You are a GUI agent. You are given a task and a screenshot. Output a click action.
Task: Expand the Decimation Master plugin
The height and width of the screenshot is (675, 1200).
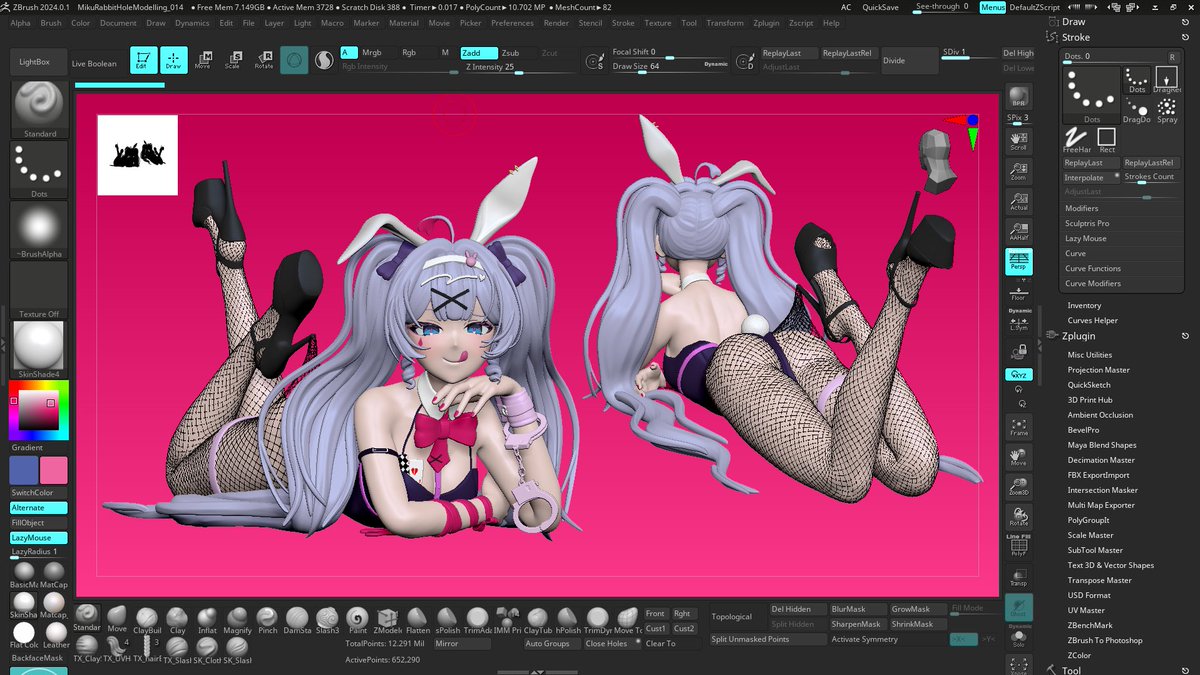click(1101, 460)
